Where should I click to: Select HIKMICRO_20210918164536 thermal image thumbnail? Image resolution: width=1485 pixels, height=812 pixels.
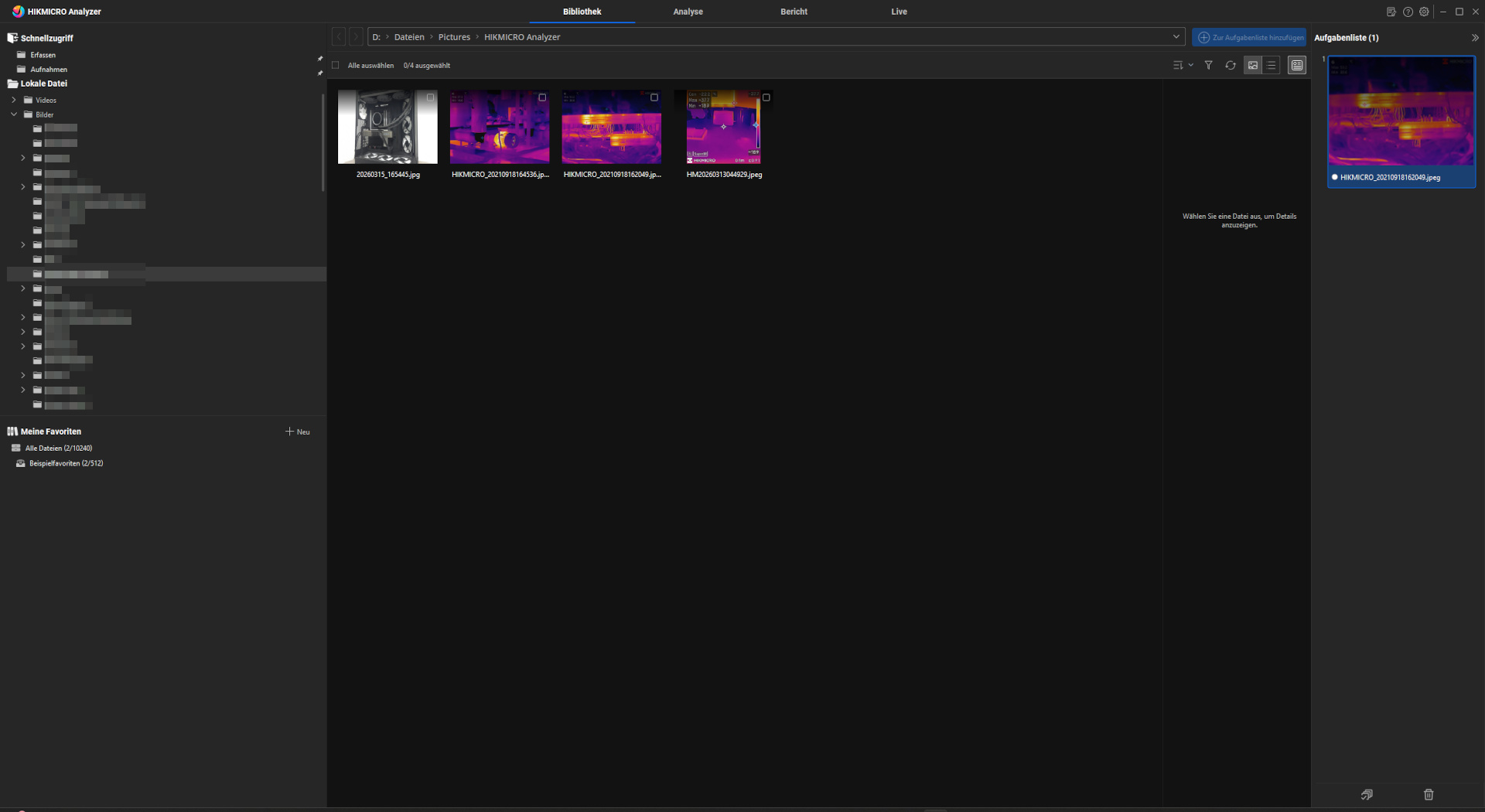[x=500, y=127]
